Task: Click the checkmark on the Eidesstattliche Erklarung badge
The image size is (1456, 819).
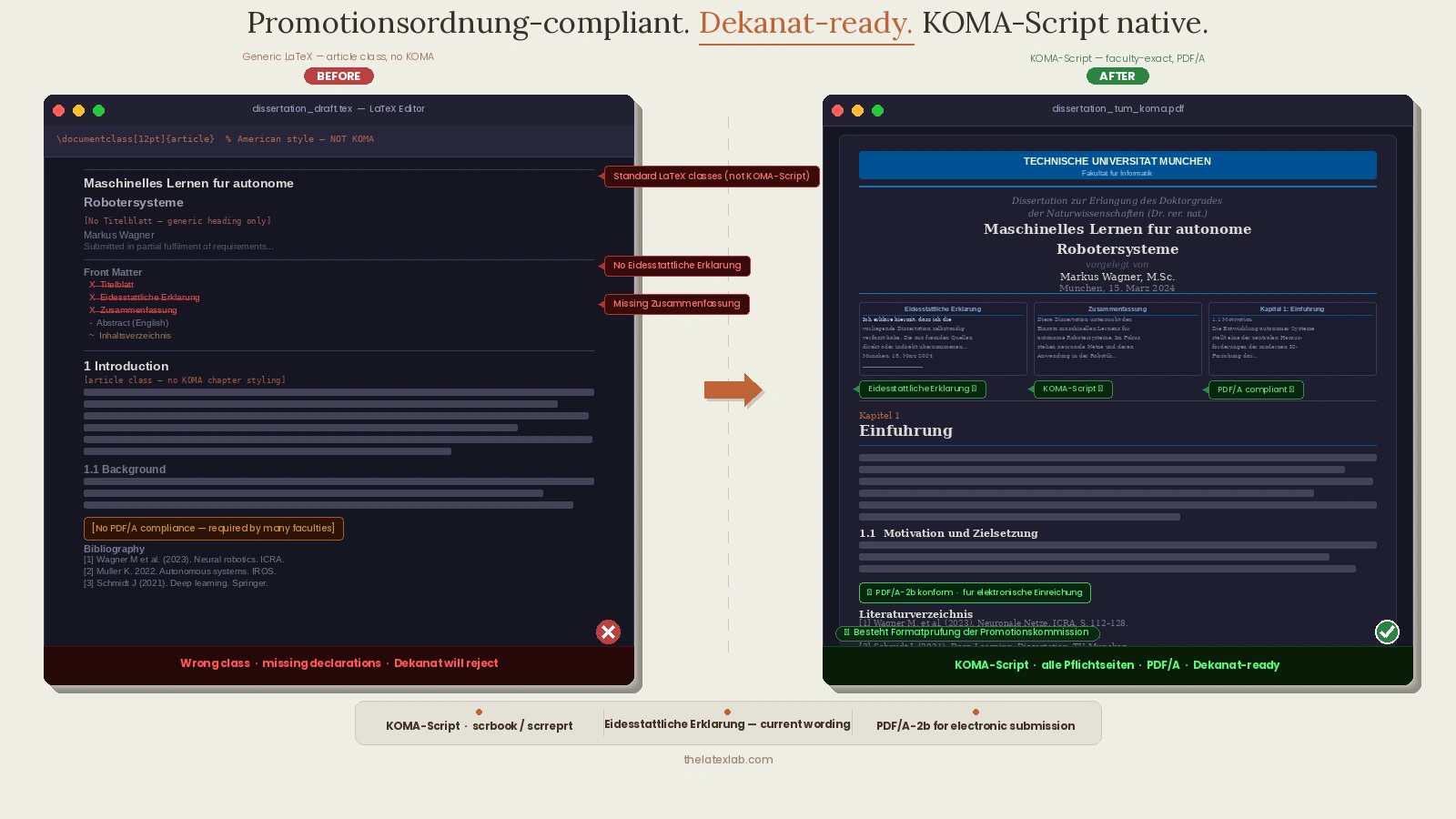Action: pyautogui.click(x=973, y=389)
